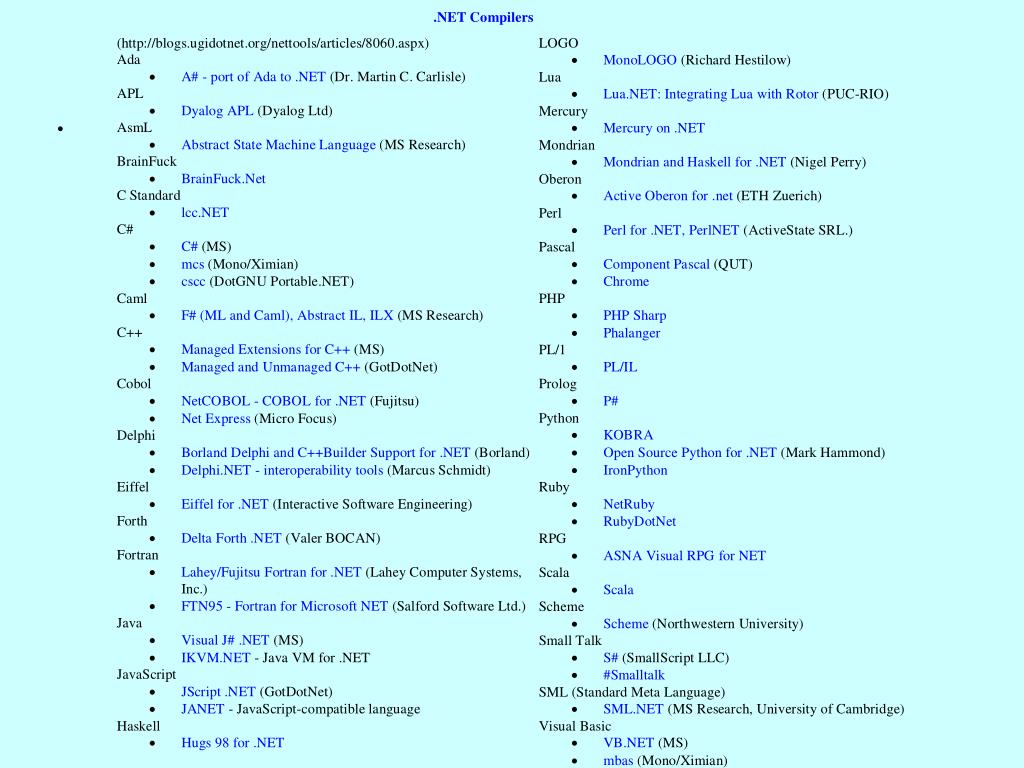Click Managed Extensions for C++ link

[x=266, y=349]
